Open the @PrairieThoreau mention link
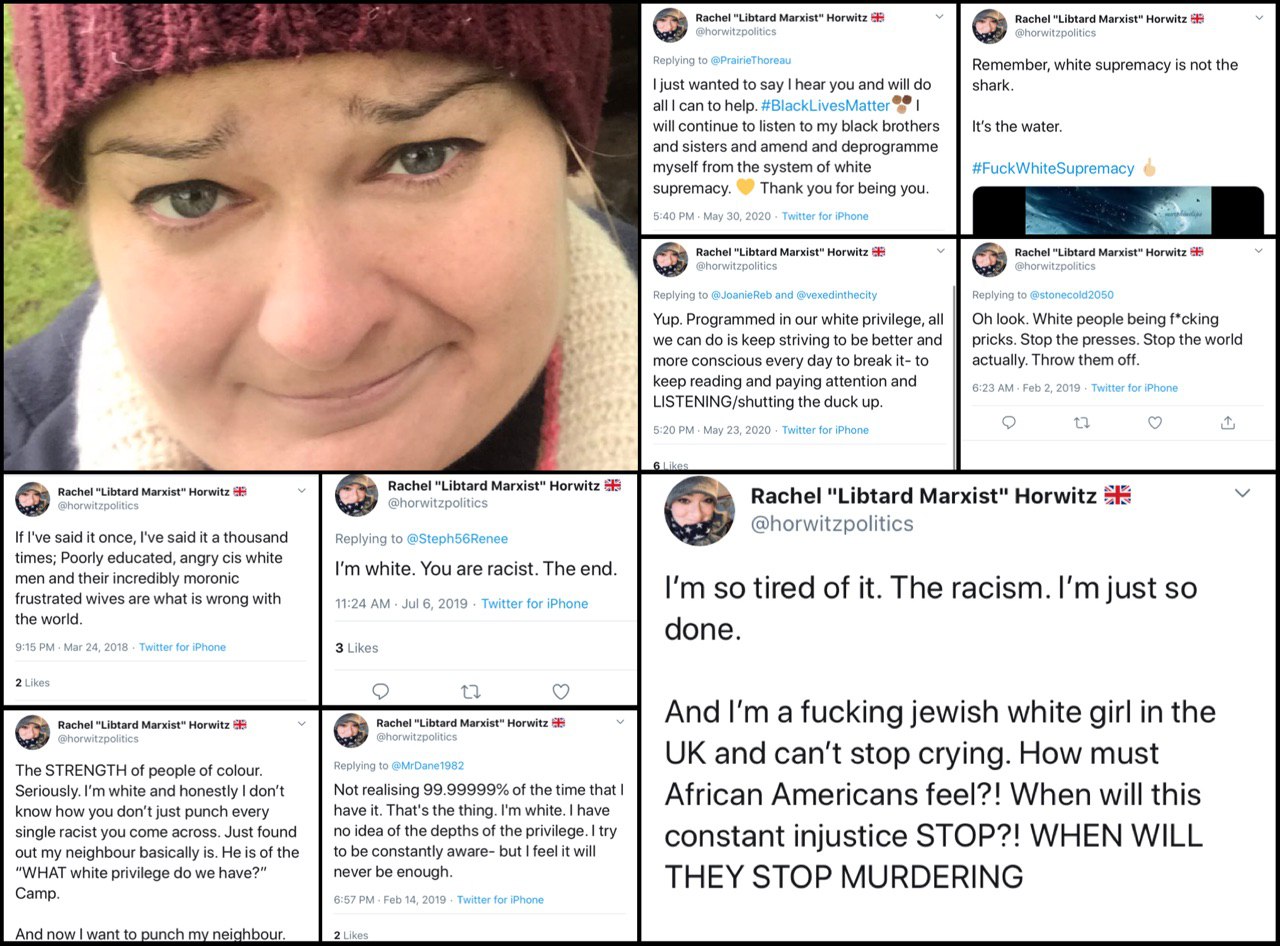Viewport: 1280px width, 946px height. point(751,60)
